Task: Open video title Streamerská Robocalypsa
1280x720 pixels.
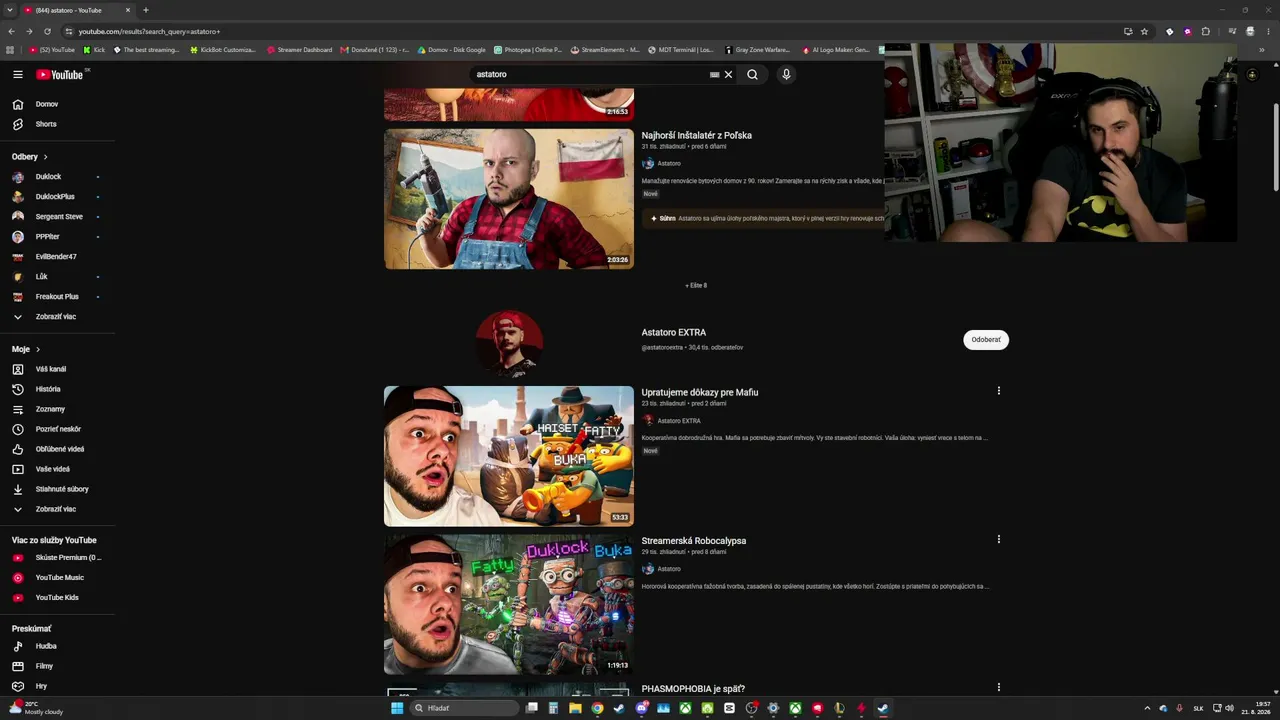Action: click(x=694, y=541)
